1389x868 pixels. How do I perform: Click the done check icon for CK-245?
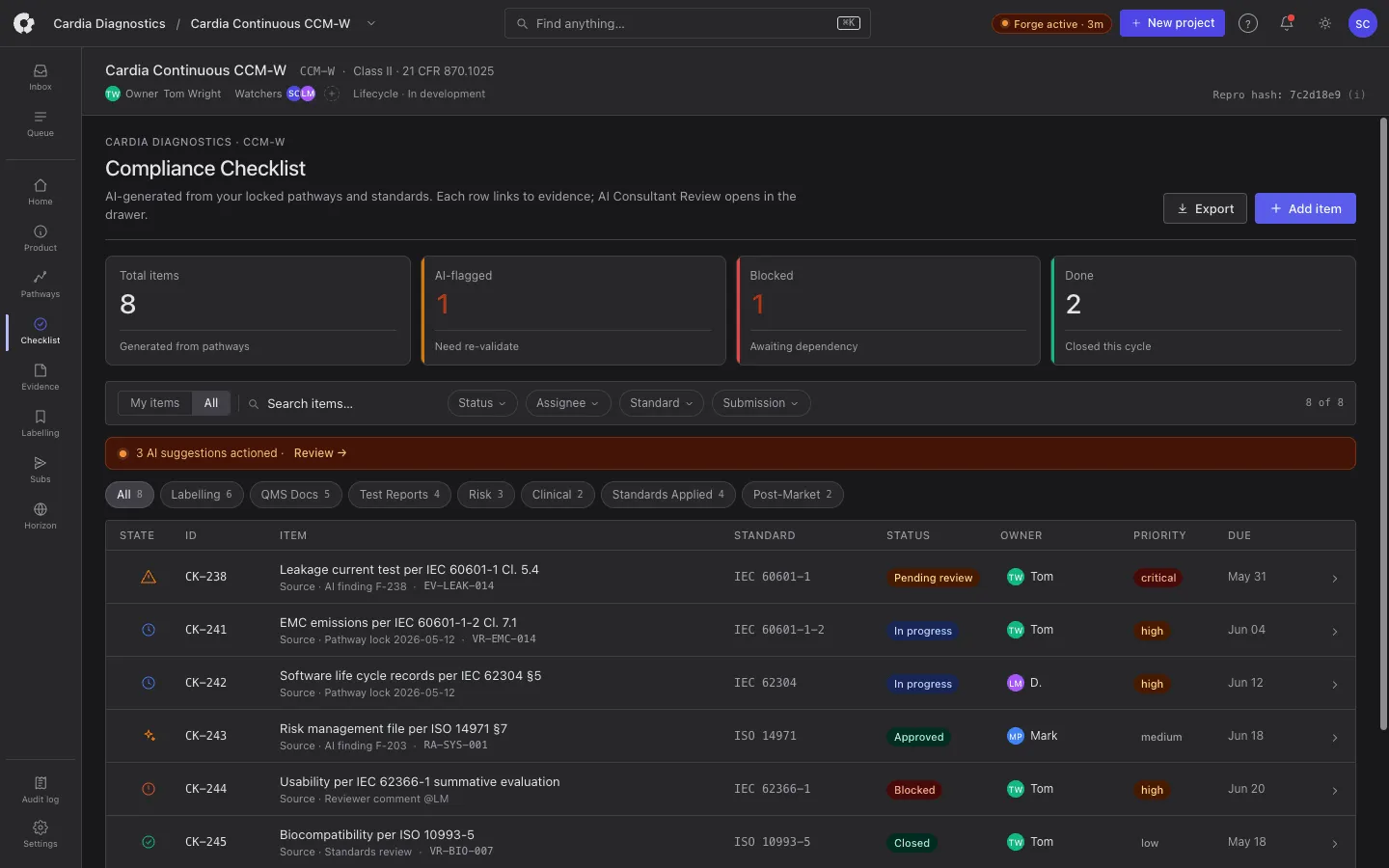tap(149, 842)
